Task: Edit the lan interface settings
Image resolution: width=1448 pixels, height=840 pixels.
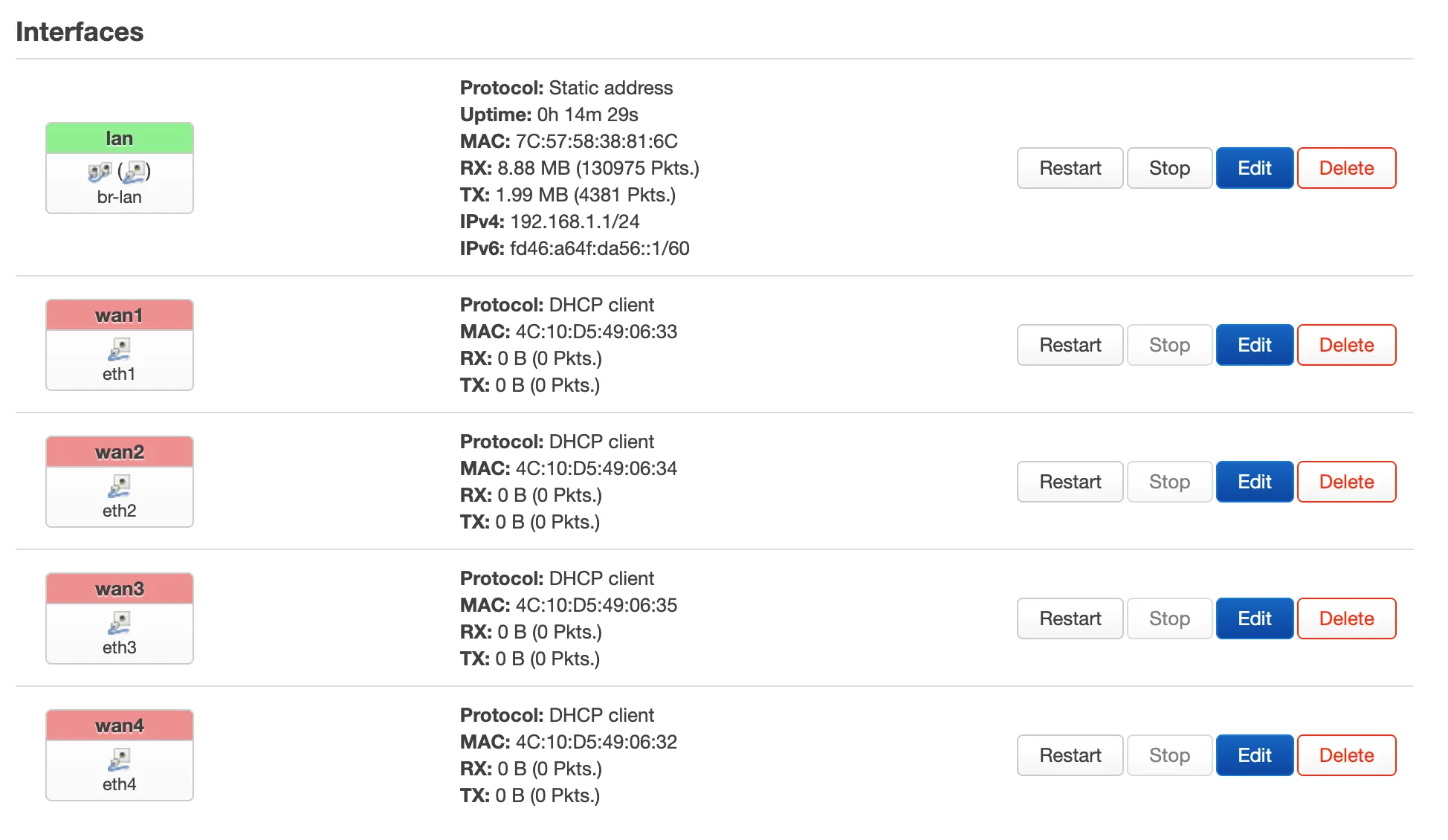Action: click(x=1254, y=168)
